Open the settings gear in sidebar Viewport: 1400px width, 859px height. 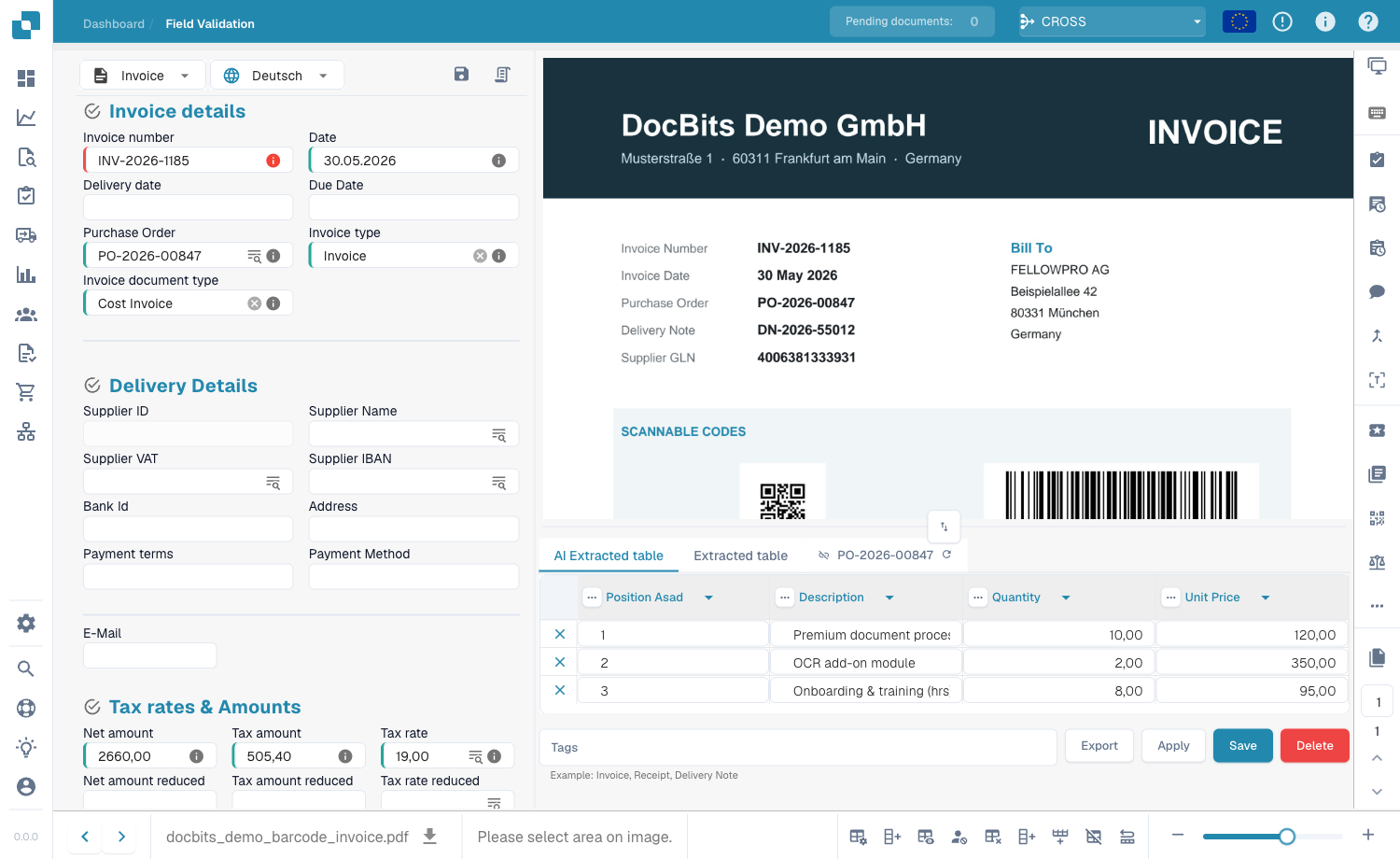[x=26, y=623]
